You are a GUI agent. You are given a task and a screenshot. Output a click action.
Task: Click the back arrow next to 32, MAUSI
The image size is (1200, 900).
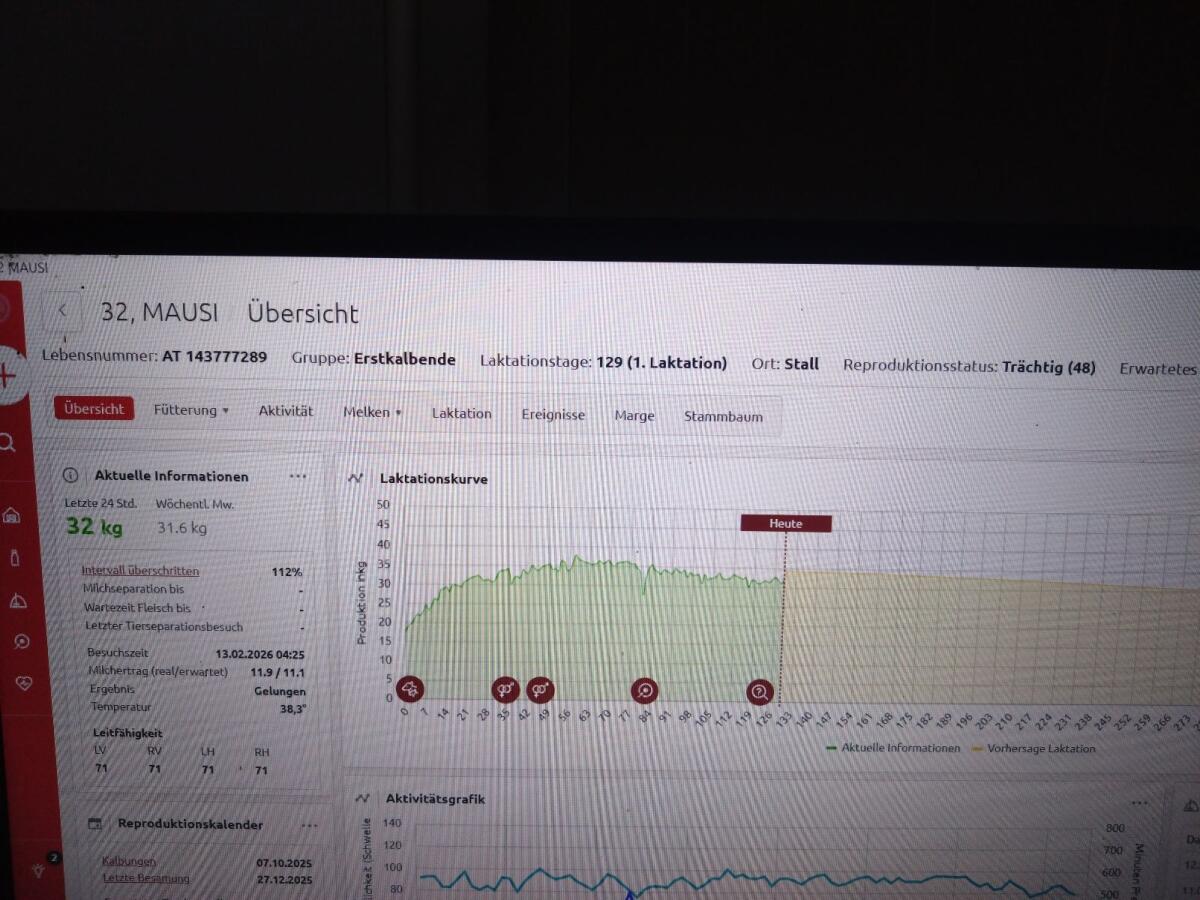click(62, 311)
